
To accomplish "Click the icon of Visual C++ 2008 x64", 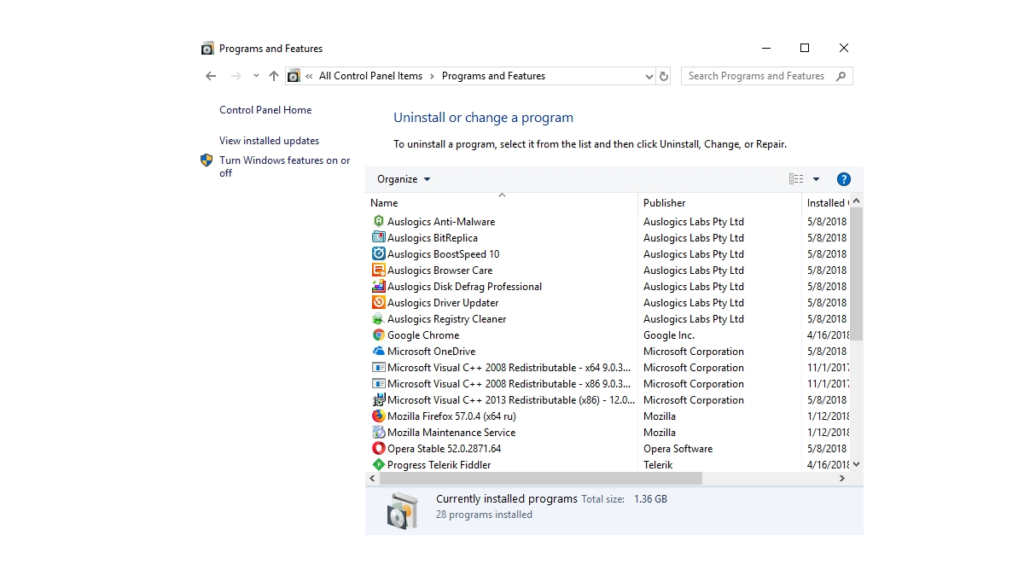I will click(x=378, y=367).
